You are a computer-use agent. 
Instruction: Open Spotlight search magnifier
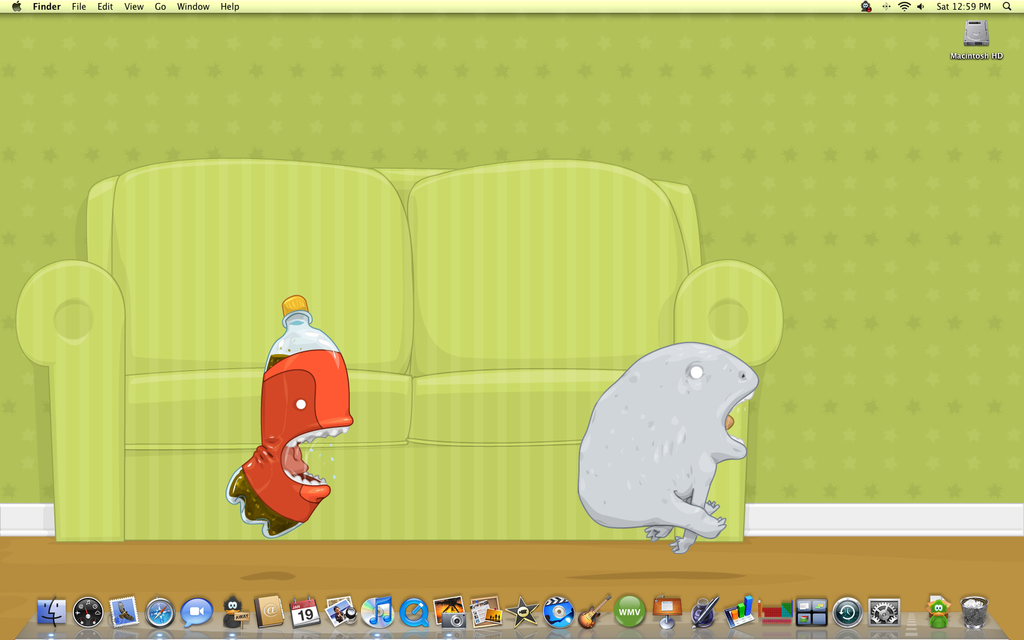coord(1007,7)
